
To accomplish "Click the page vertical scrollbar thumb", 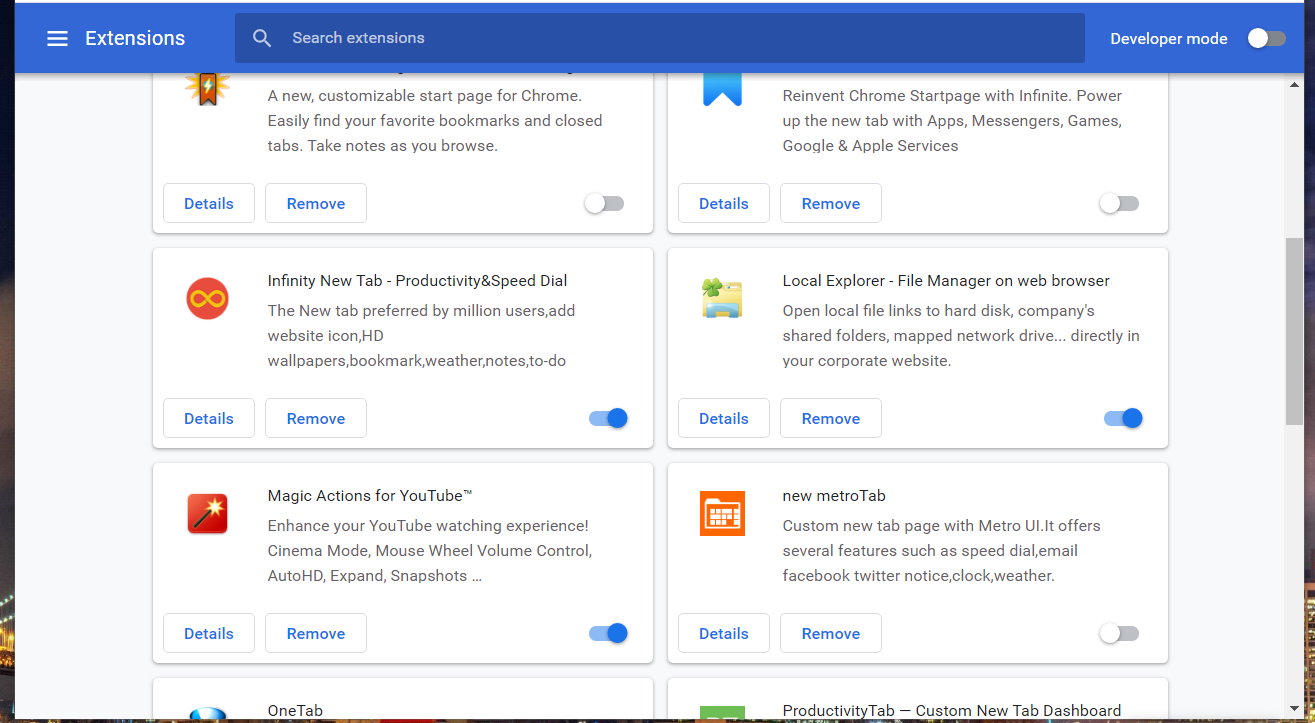I will click(1294, 330).
